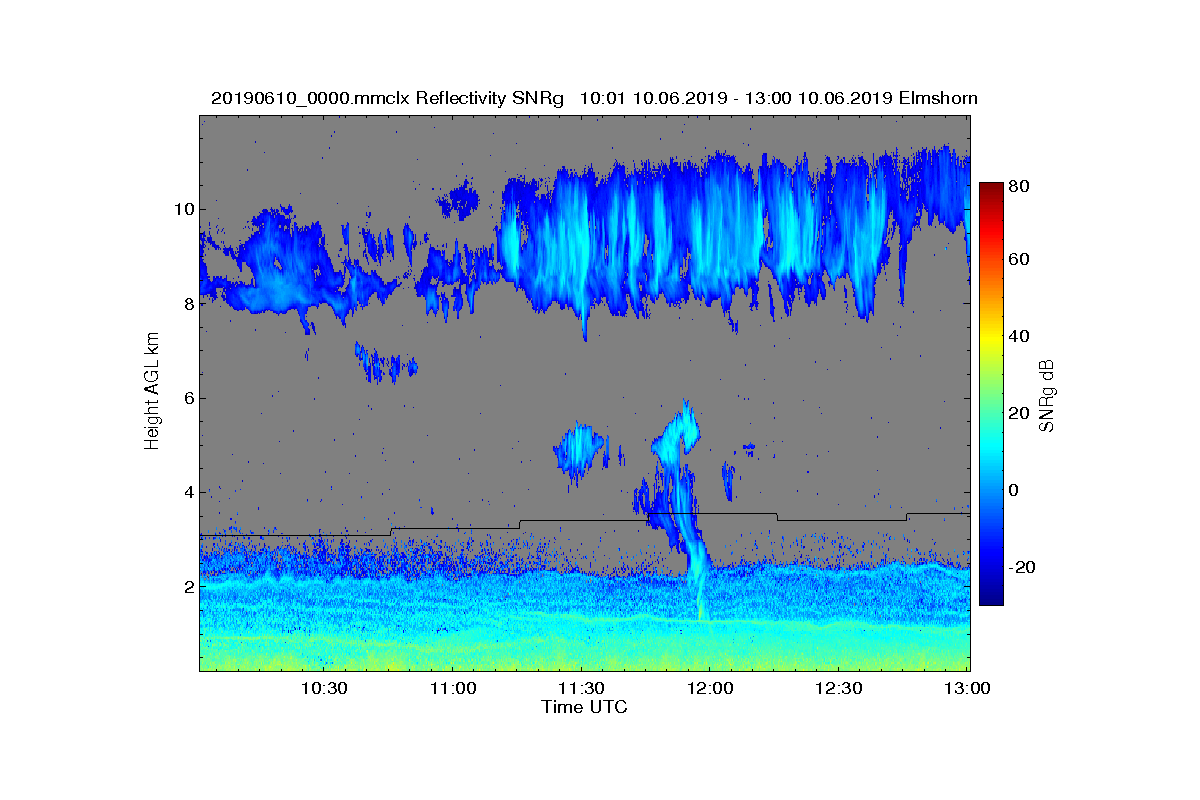
Task: Click the height label '4'
Action: pos(187,492)
